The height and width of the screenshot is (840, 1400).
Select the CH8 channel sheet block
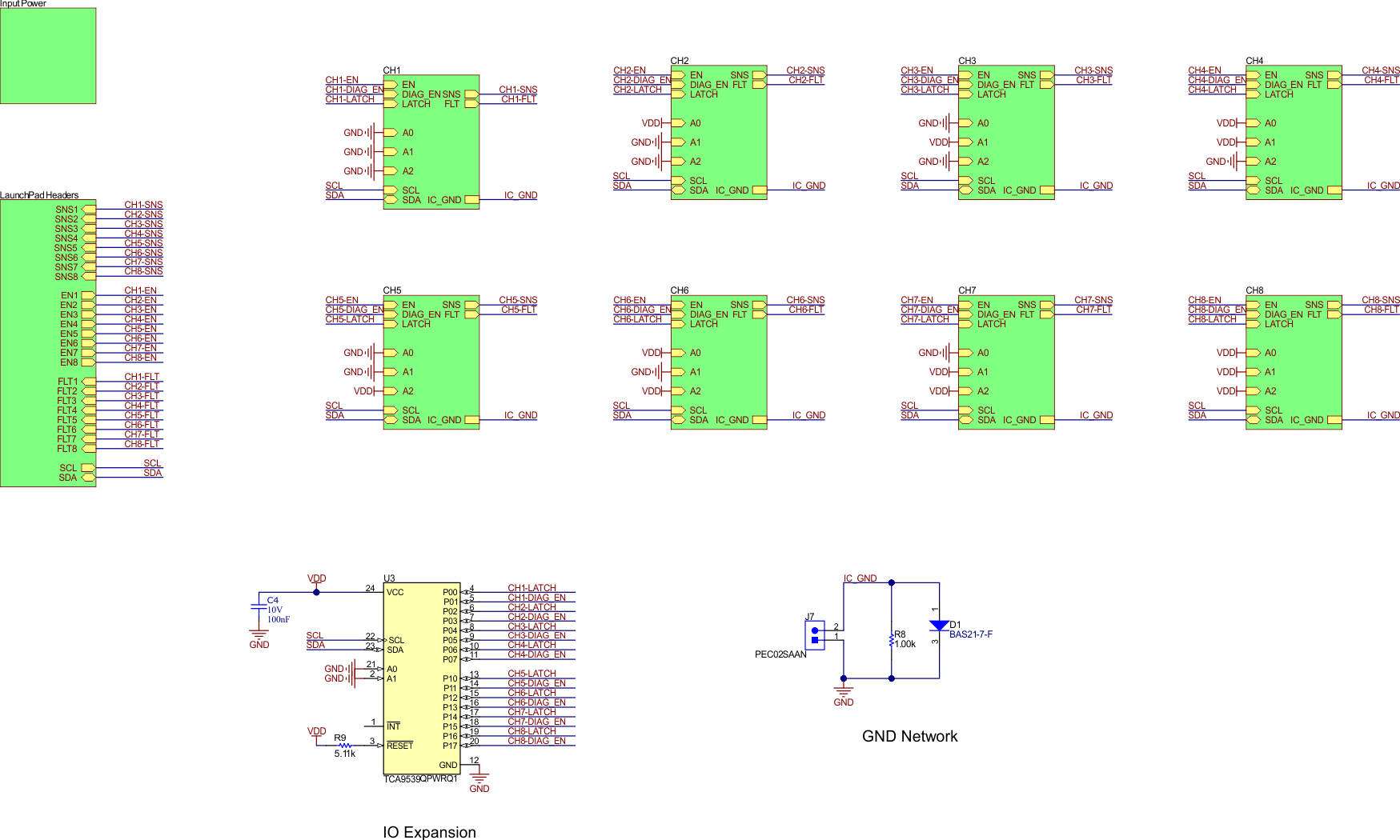(1294, 362)
